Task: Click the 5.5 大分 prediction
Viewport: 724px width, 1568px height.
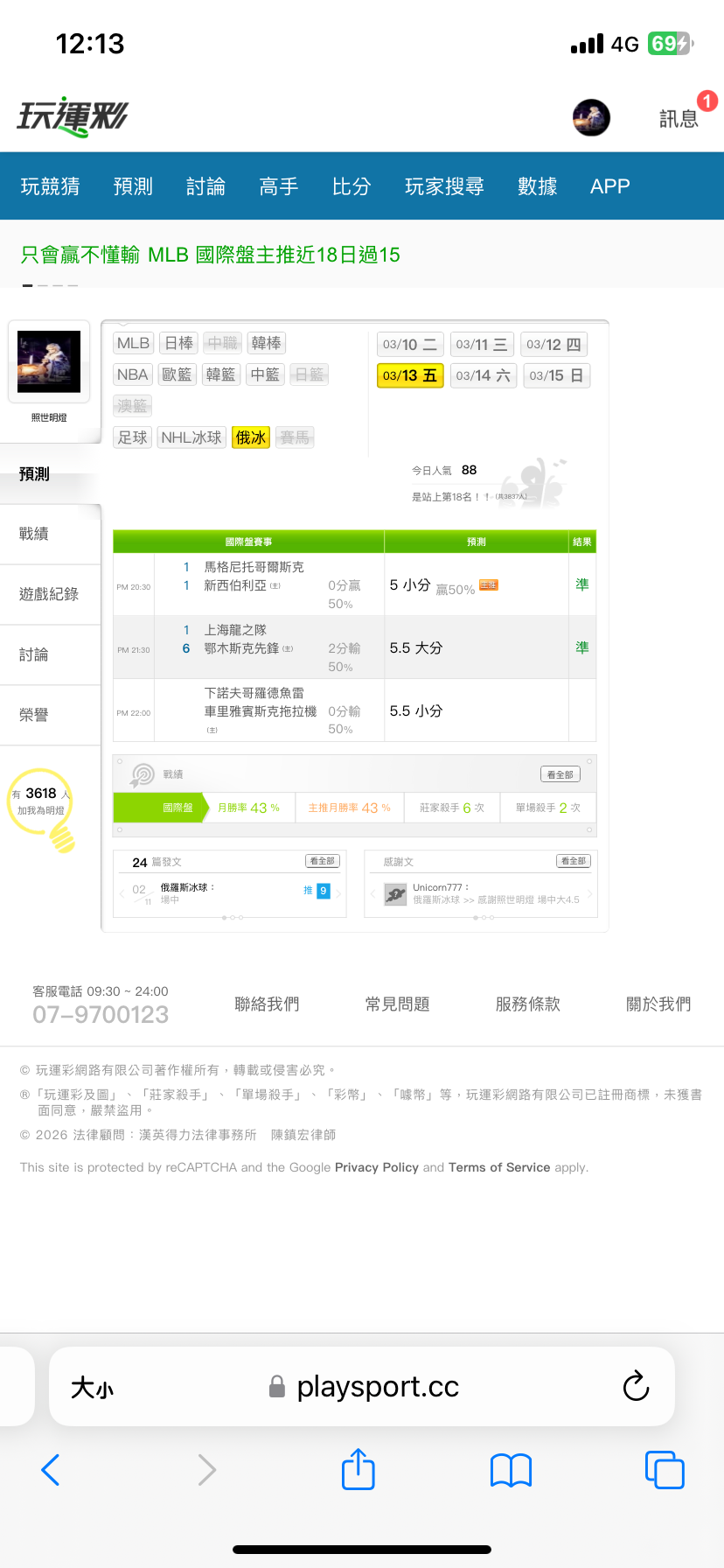Action: tap(416, 648)
